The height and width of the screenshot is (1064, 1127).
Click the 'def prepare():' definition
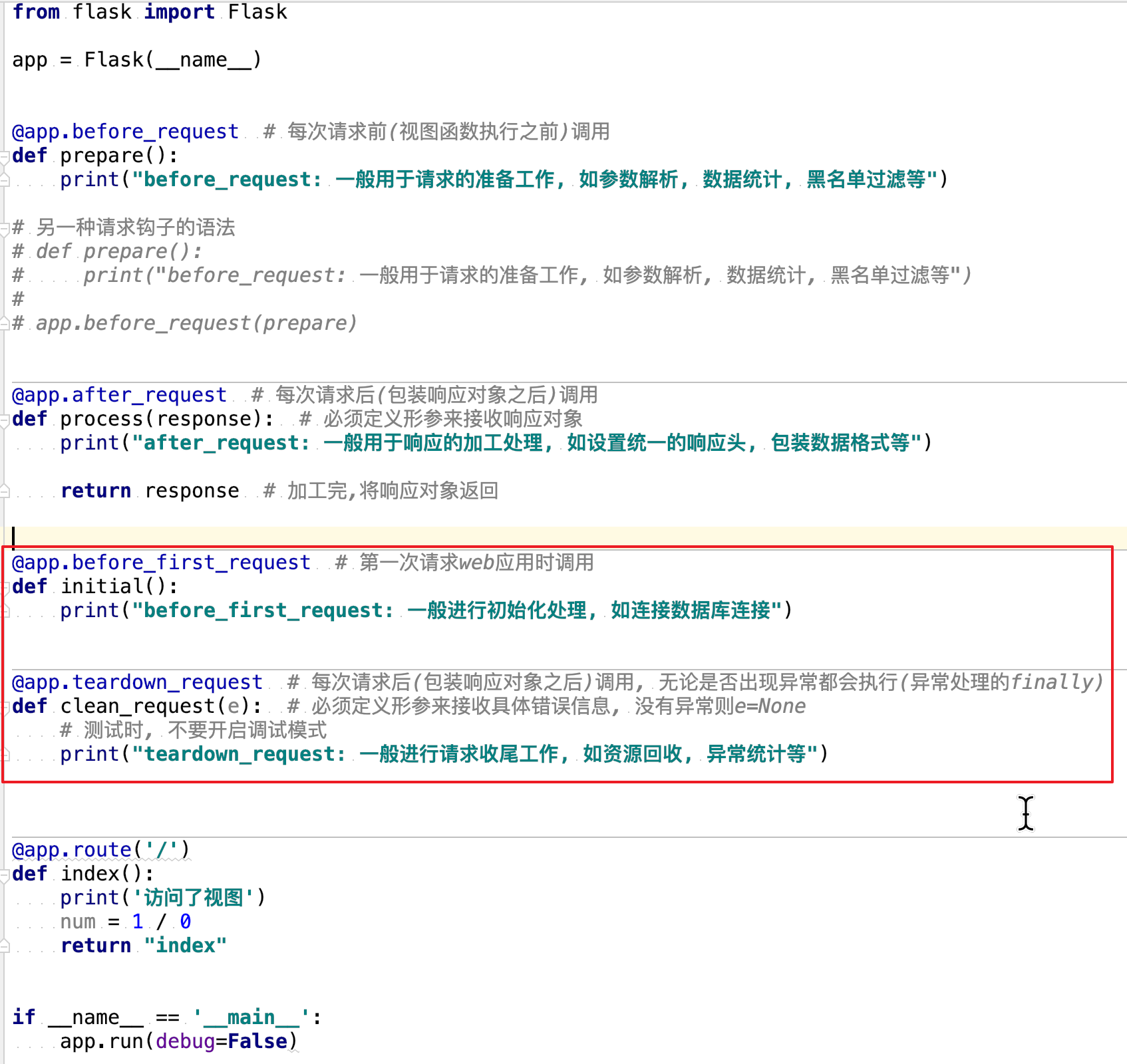pos(95,156)
